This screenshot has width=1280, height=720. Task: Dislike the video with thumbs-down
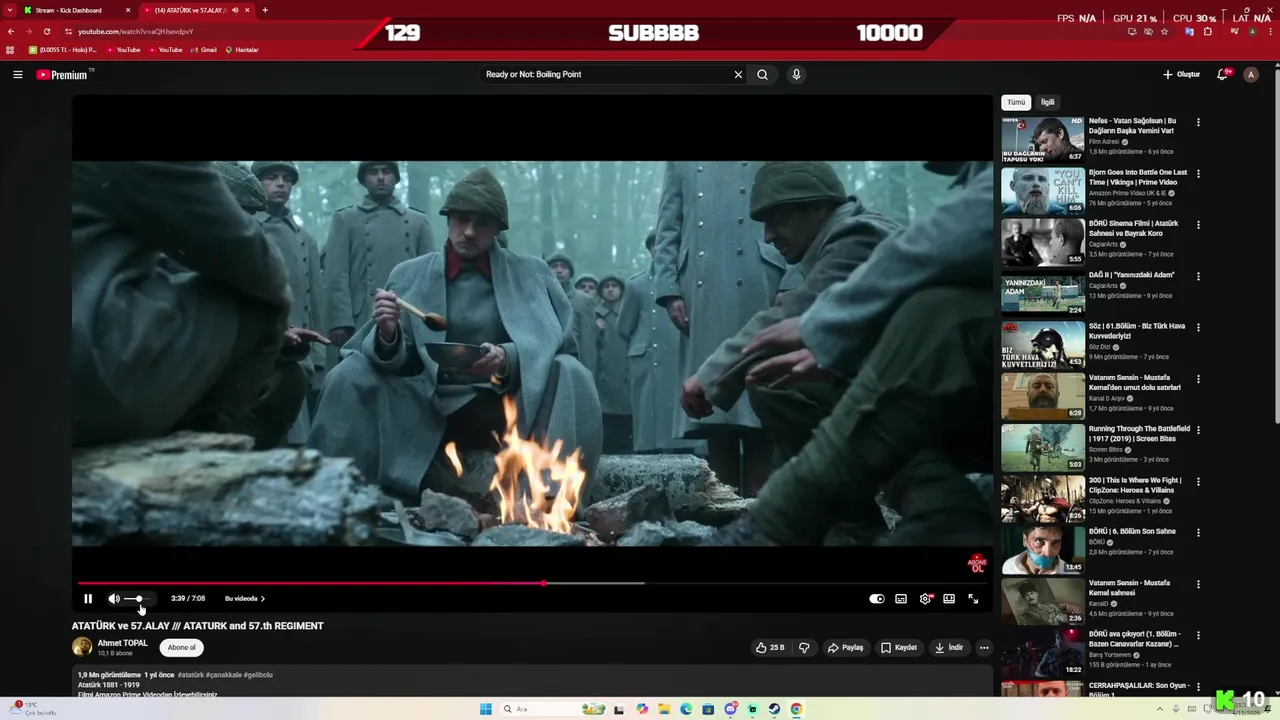pyautogui.click(x=804, y=647)
